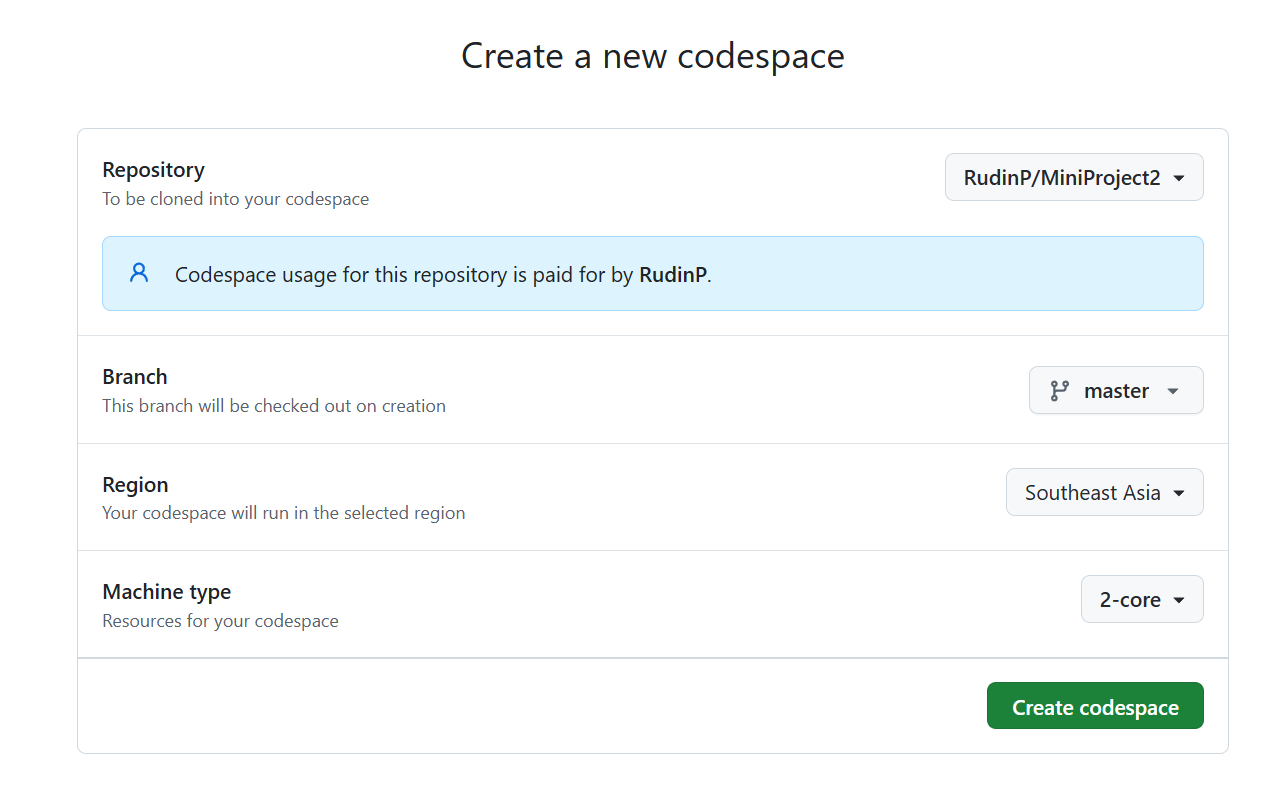Open the Southeast Asia region dropdown
1279x785 pixels.
click(x=1104, y=492)
